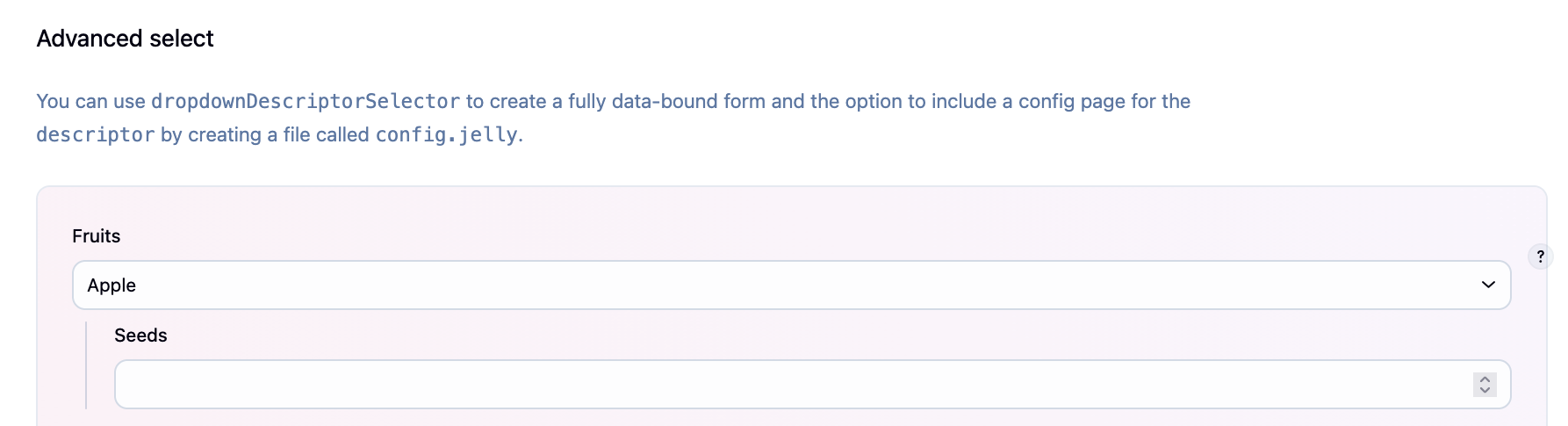Screen dimensions: 1568x426
Task: Select the "Apple" value text in the Fruits field
Action: [111, 285]
